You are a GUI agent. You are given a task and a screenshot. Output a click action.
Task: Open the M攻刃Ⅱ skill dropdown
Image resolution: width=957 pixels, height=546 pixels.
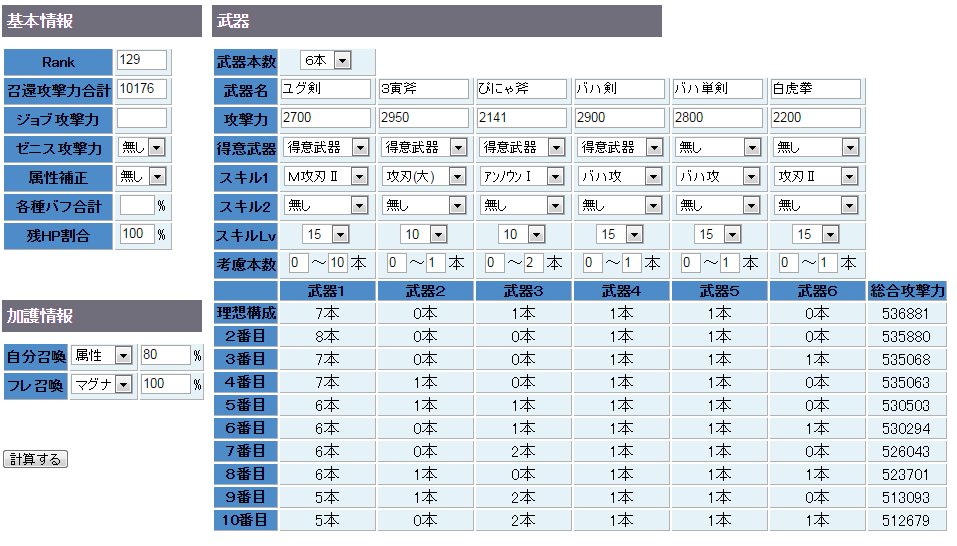click(325, 177)
